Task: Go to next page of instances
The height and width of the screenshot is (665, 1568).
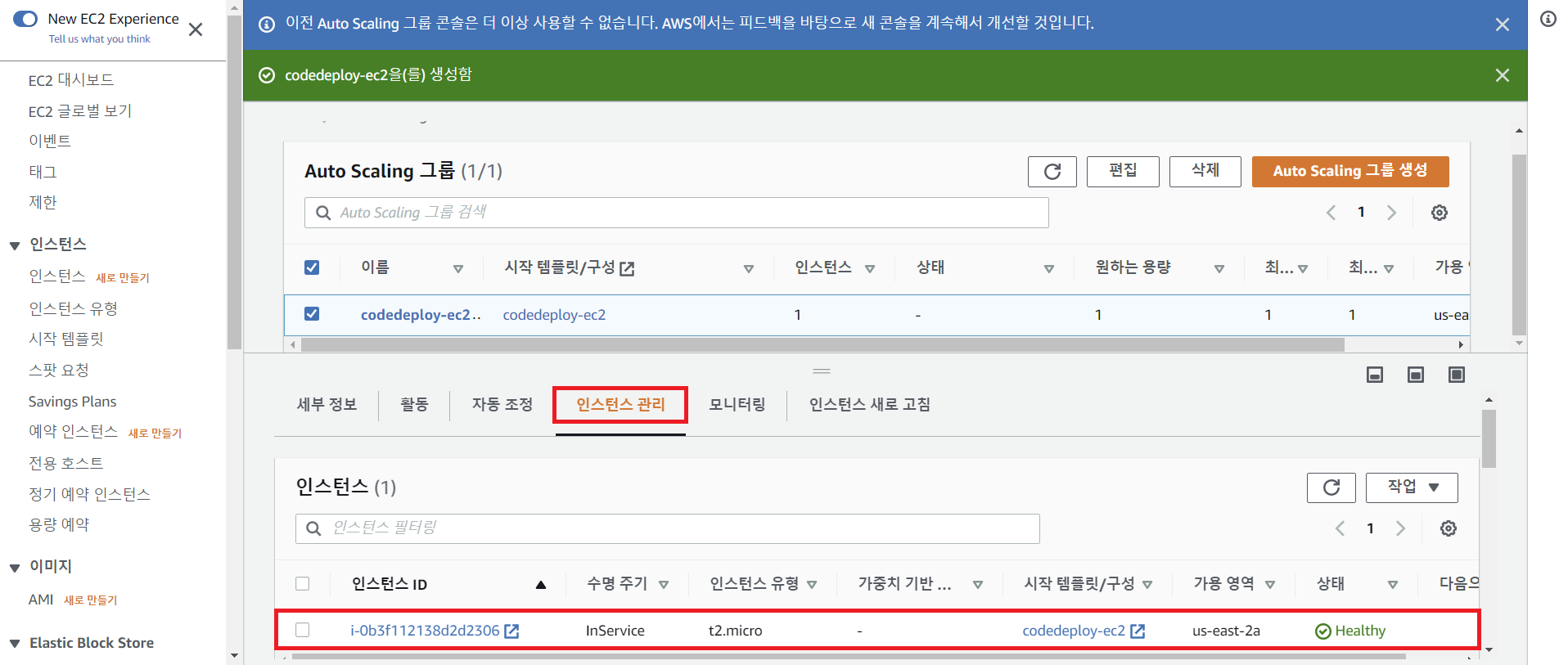Action: pos(1400,528)
